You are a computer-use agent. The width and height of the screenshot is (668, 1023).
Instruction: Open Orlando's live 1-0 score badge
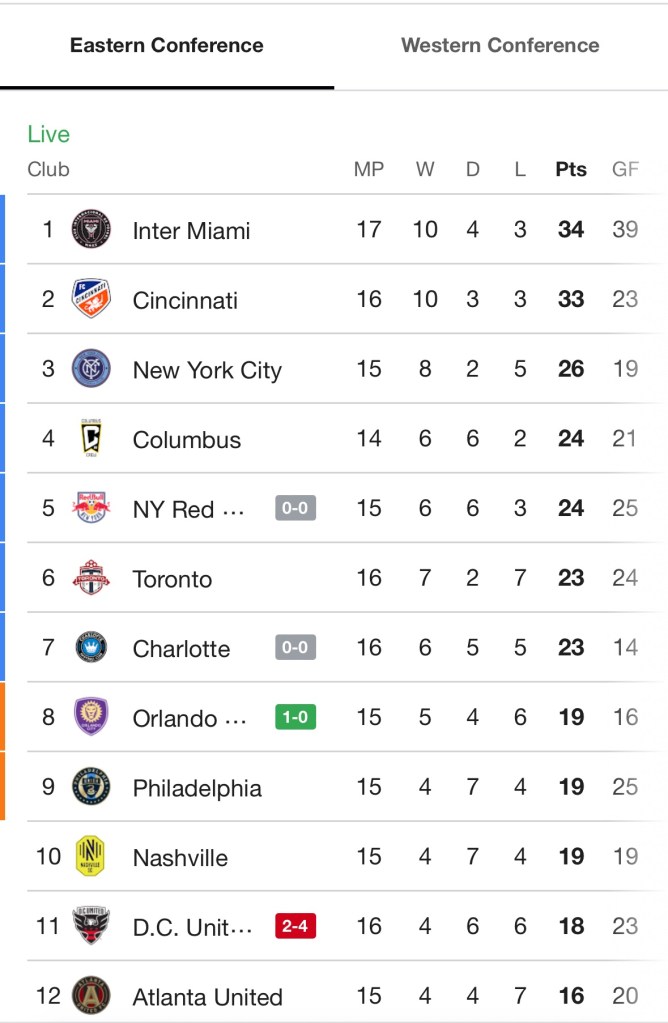click(x=295, y=717)
